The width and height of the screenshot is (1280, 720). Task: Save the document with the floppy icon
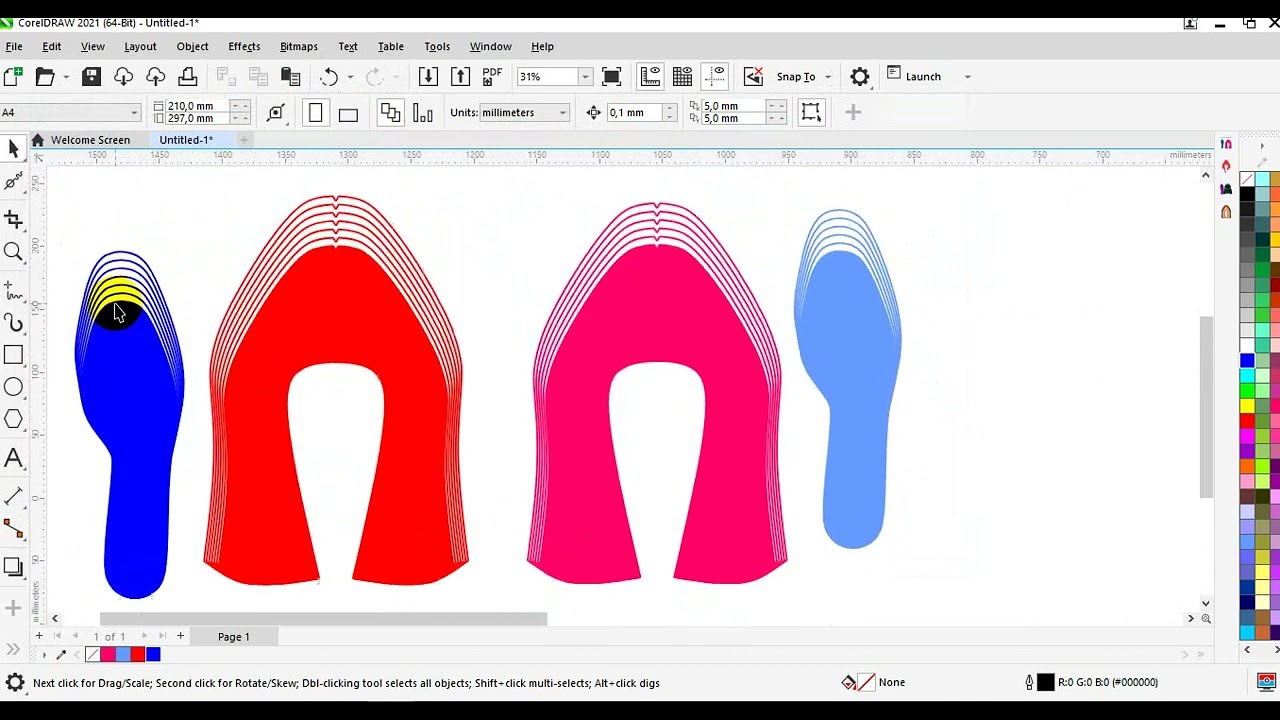tap(91, 76)
